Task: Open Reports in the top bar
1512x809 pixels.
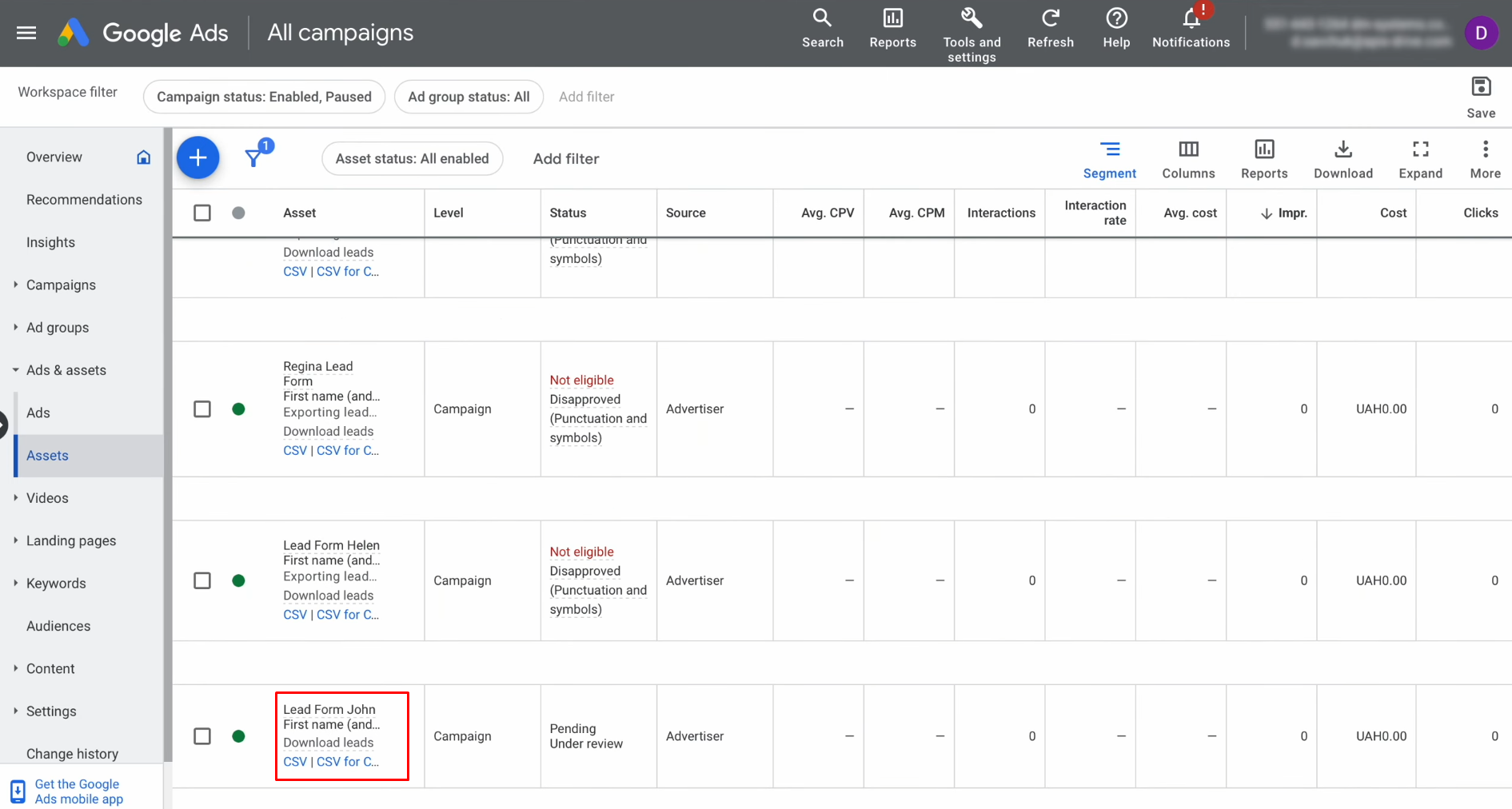Action: 892,29
